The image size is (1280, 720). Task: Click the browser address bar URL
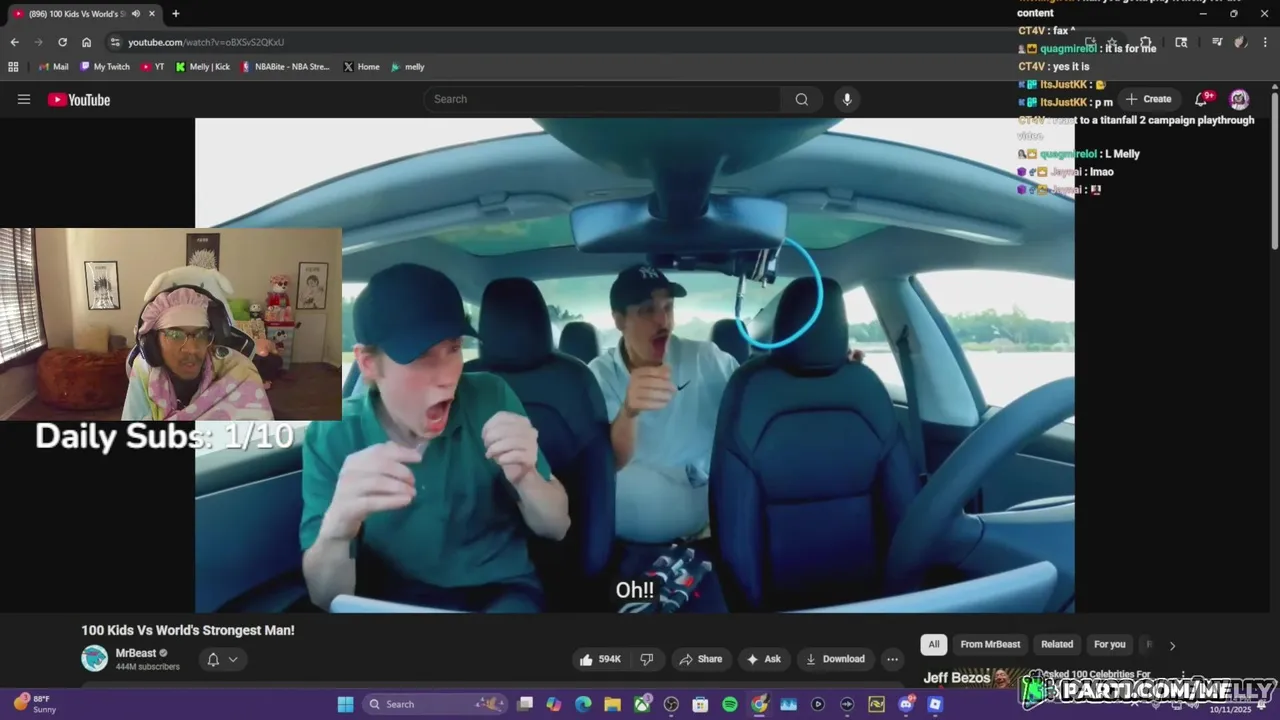point(206,42)
